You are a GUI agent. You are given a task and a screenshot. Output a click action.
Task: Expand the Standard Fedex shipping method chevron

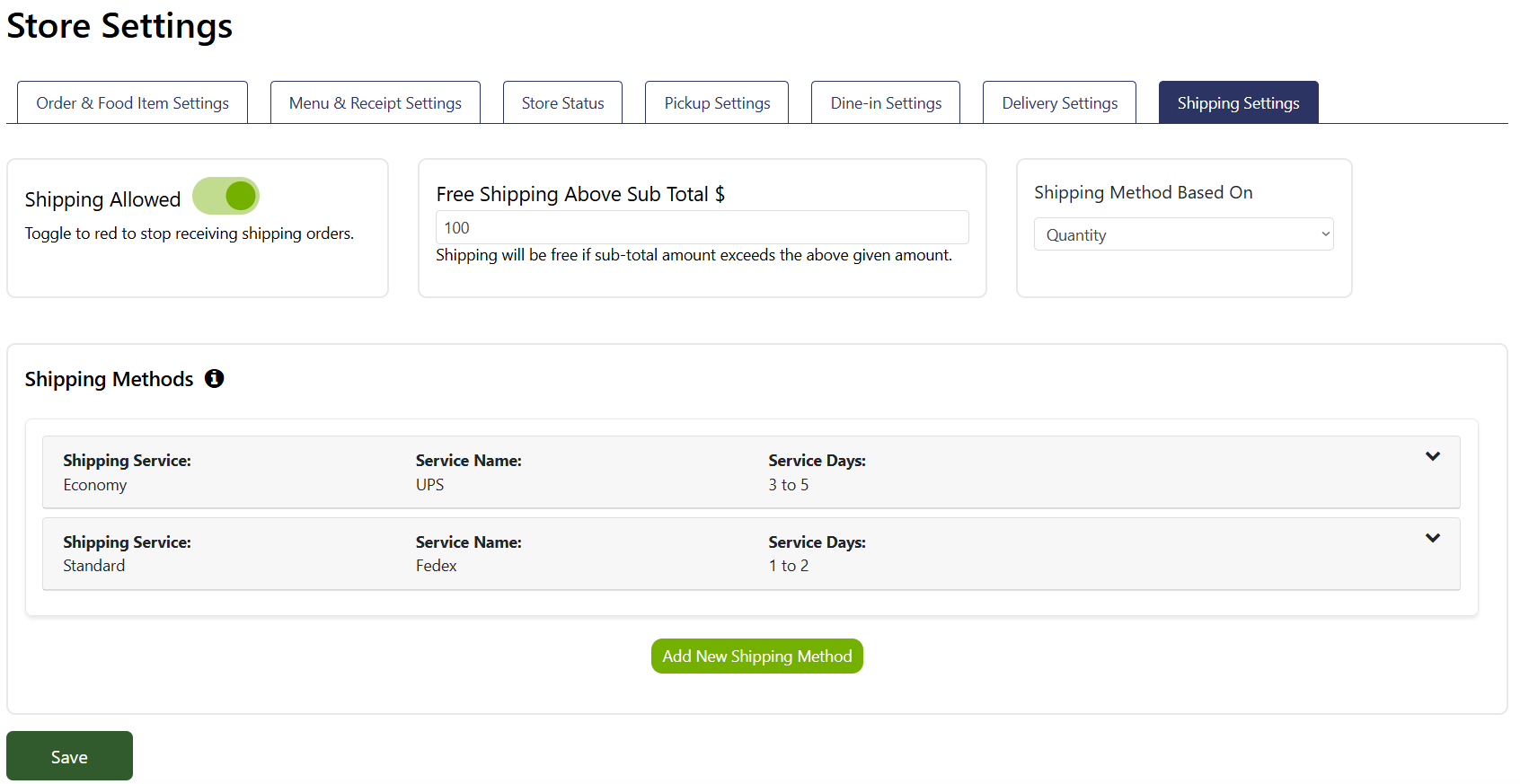point(1432,539)
